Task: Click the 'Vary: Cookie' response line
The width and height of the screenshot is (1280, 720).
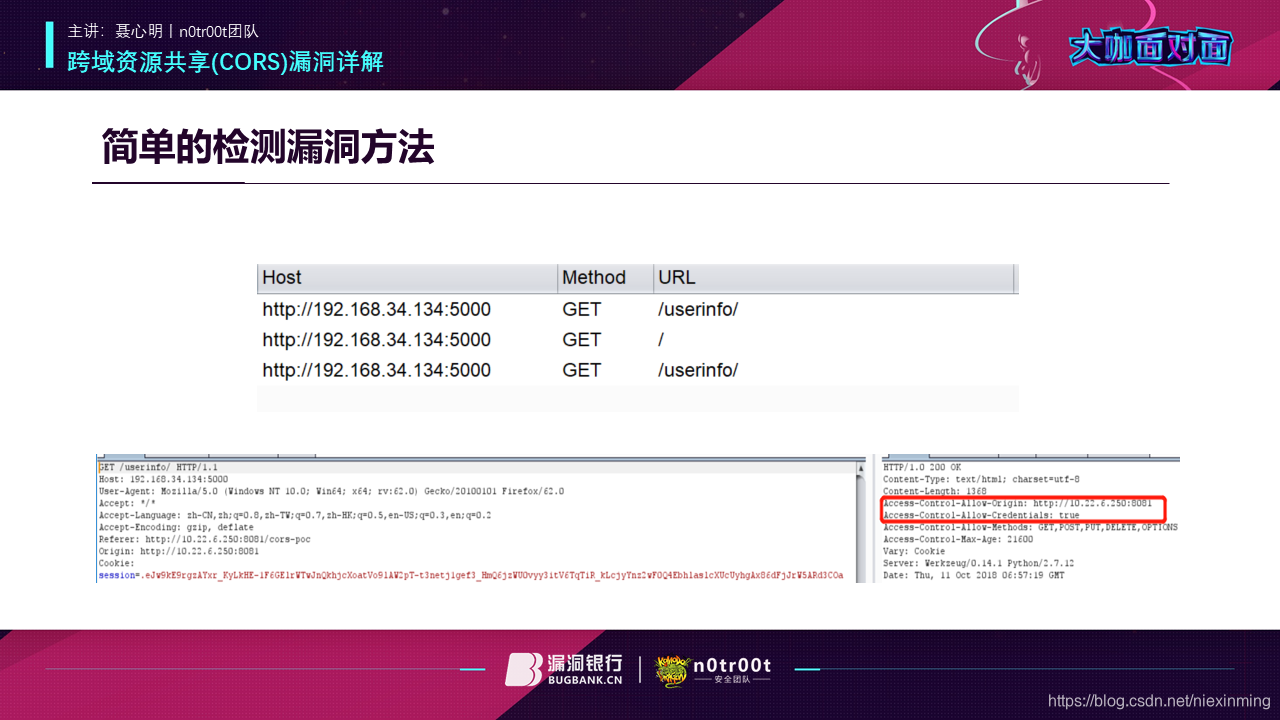Action: 914,552
